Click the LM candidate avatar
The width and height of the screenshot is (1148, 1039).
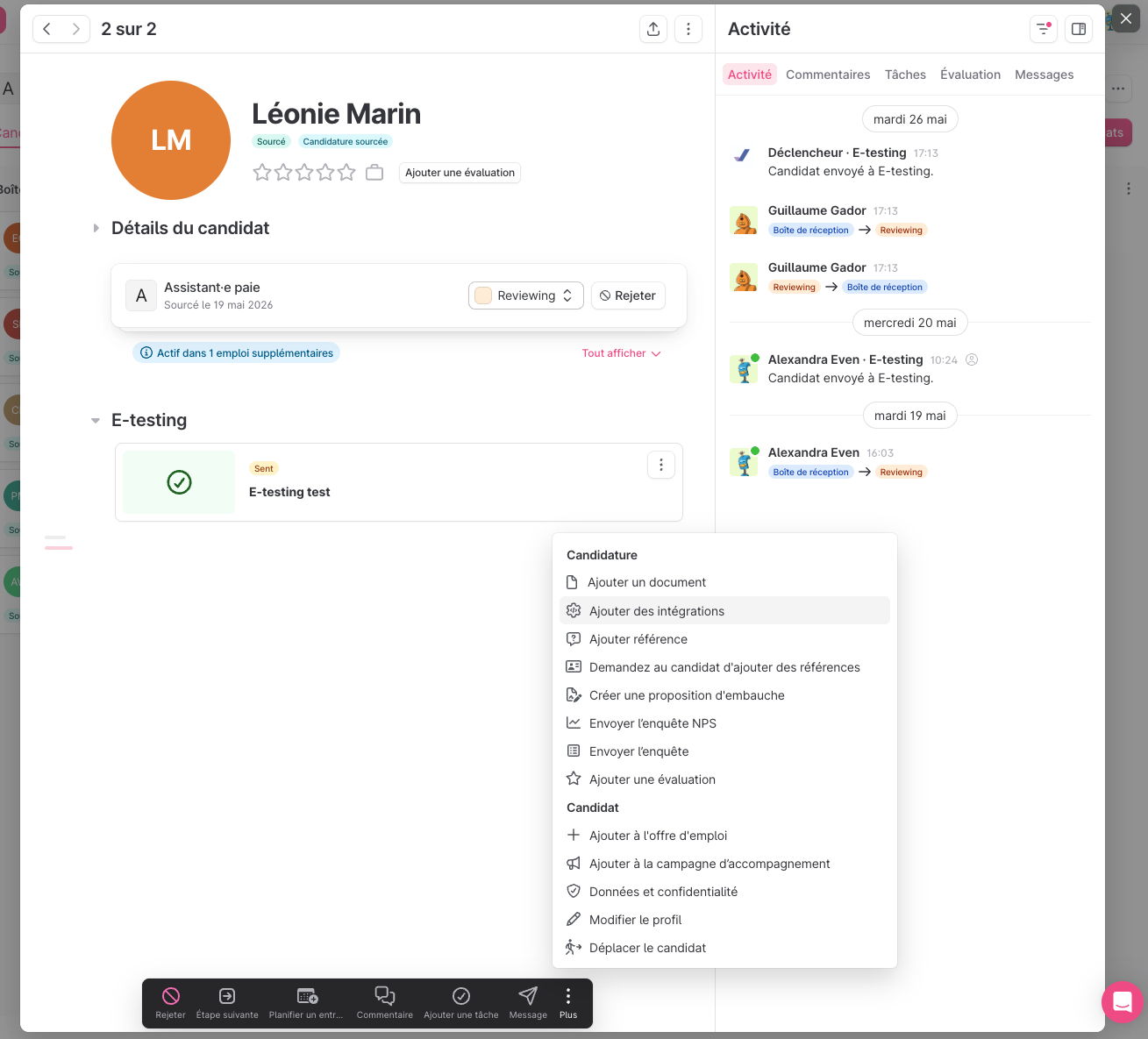[171, 140]
